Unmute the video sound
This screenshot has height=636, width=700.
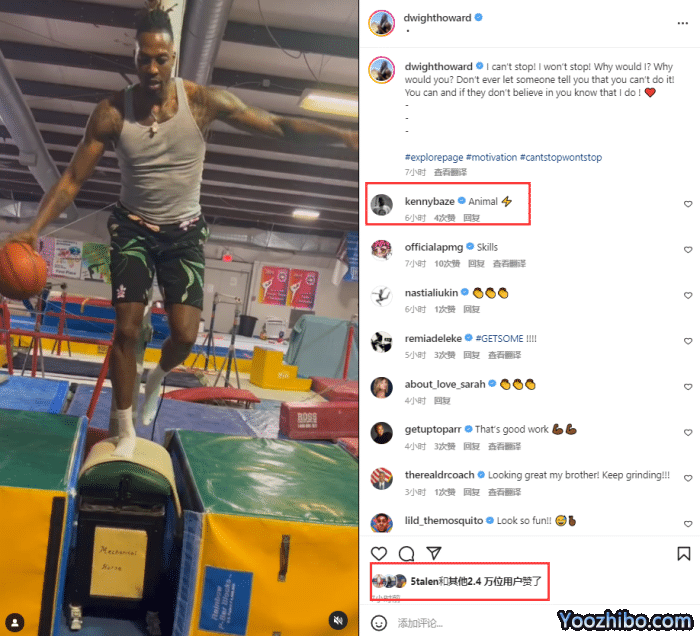[338, 620]
